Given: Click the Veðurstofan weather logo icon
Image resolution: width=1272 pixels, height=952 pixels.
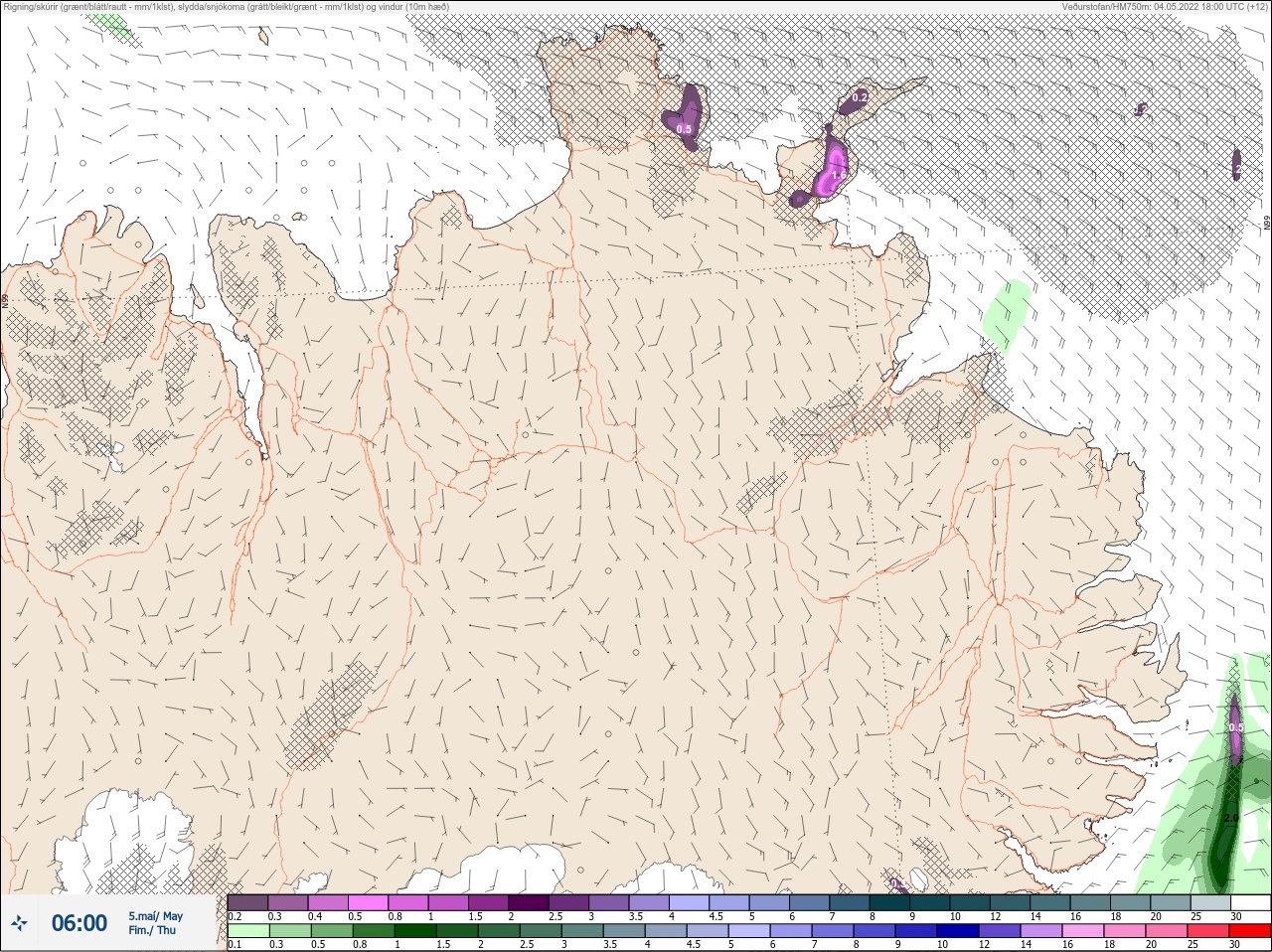Looking at the screenshot, I should pos(19,924).
